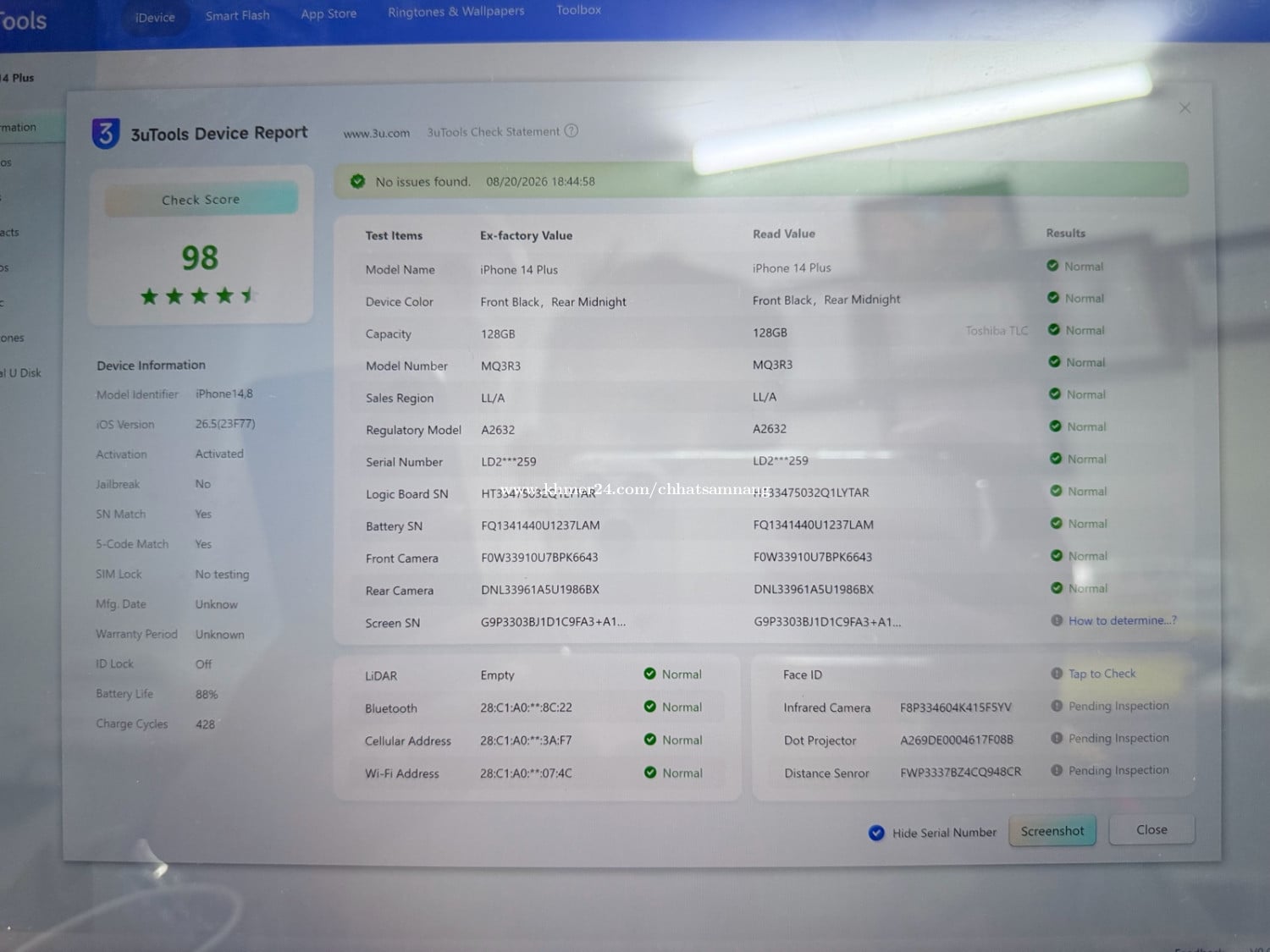Toggle the Hide Serial Number checkbox
The height and width of the screenshot is (952, 1270).
(x=876, y=833)
